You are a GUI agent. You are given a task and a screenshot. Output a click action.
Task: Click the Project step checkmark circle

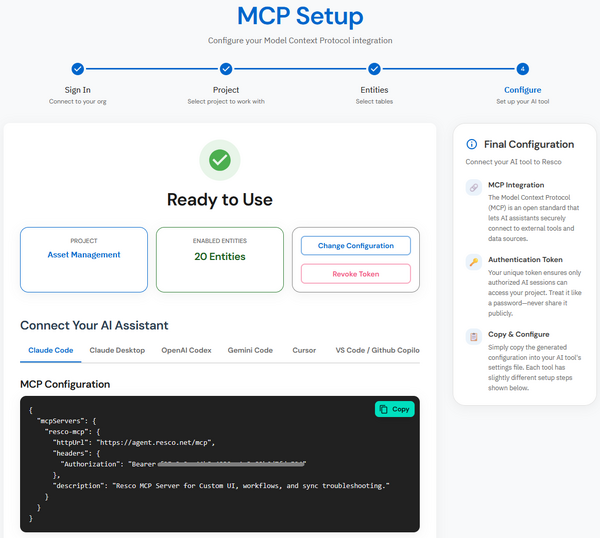[226, 69]
